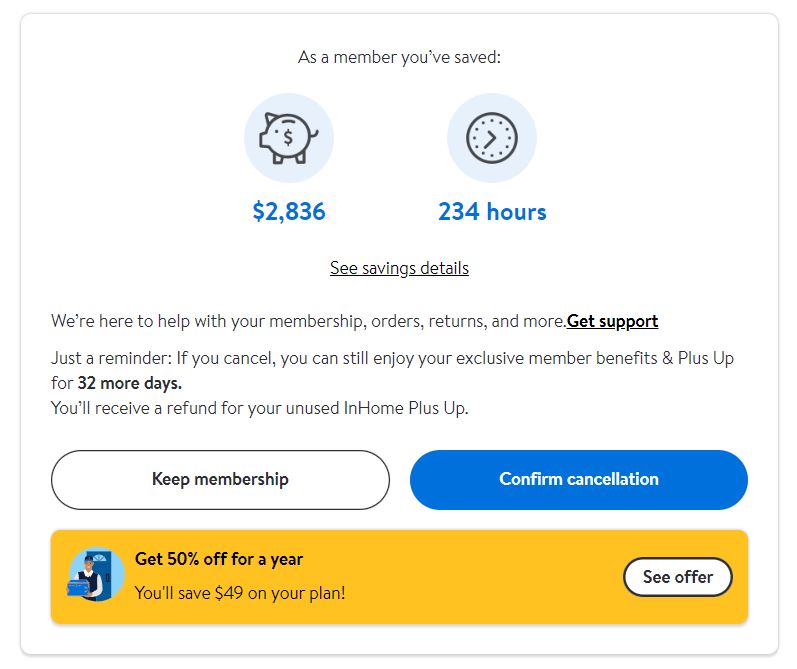This screenshot has height=669, width=797.
Task: Click the delivery person illustration in offer banner
Action: click(96, 575)
